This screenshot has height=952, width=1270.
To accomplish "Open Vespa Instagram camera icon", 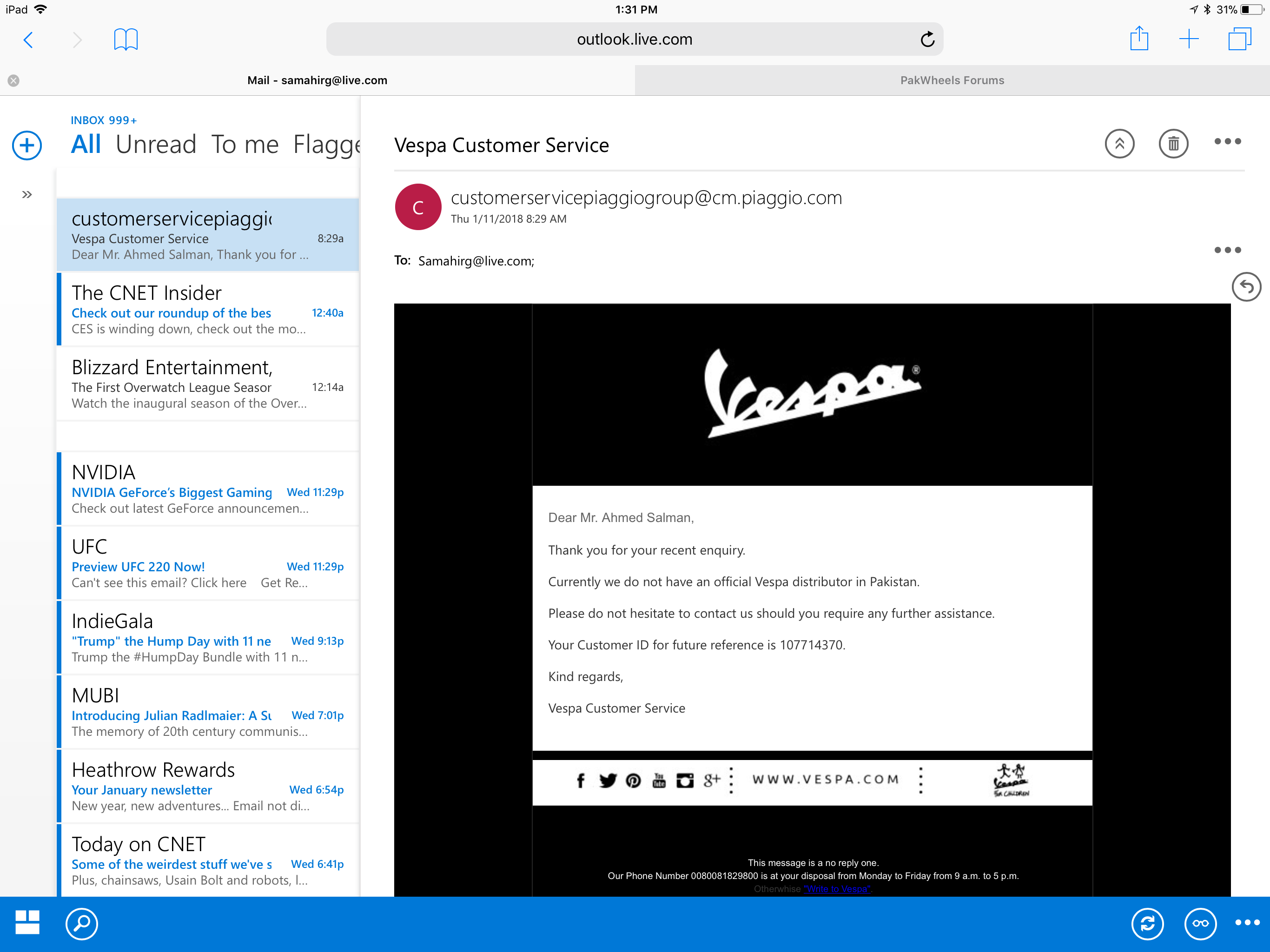I will 684,780.
